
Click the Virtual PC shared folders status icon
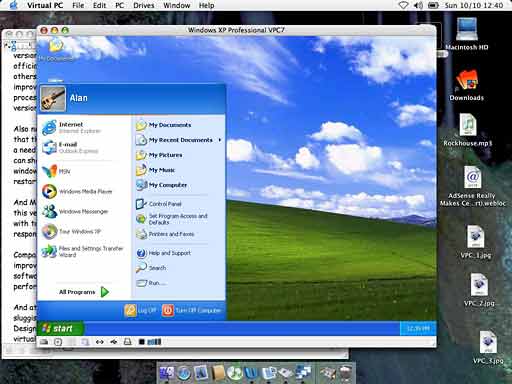[x=85, y=342]
